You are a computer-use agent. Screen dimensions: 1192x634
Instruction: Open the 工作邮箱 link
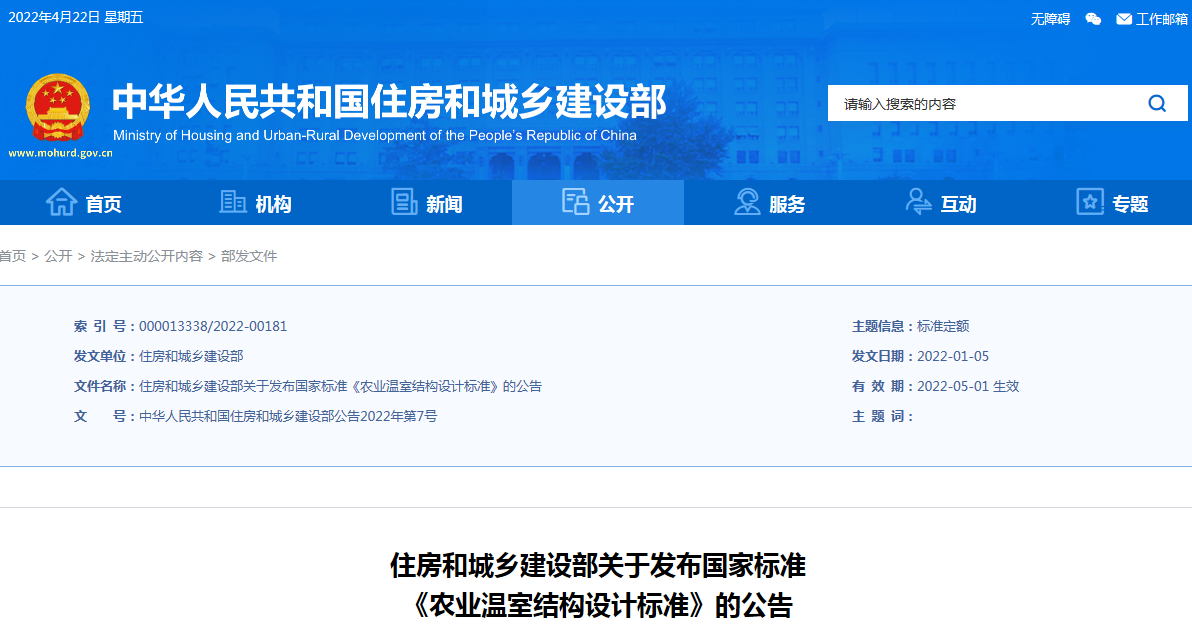pyautogui.click(x=1162, y=19)
